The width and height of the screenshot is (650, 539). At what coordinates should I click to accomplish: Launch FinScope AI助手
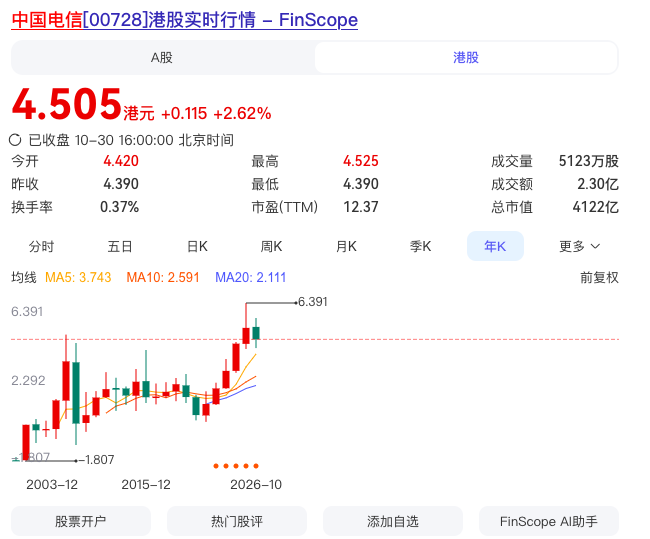pos(549,521)
